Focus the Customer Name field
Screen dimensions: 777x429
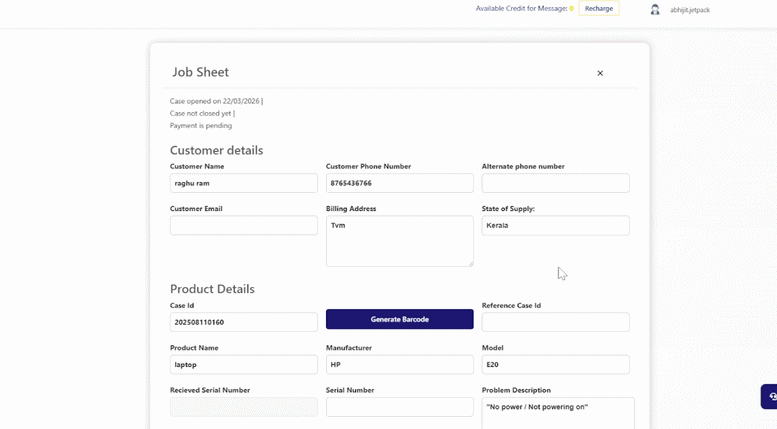point(244,183)
